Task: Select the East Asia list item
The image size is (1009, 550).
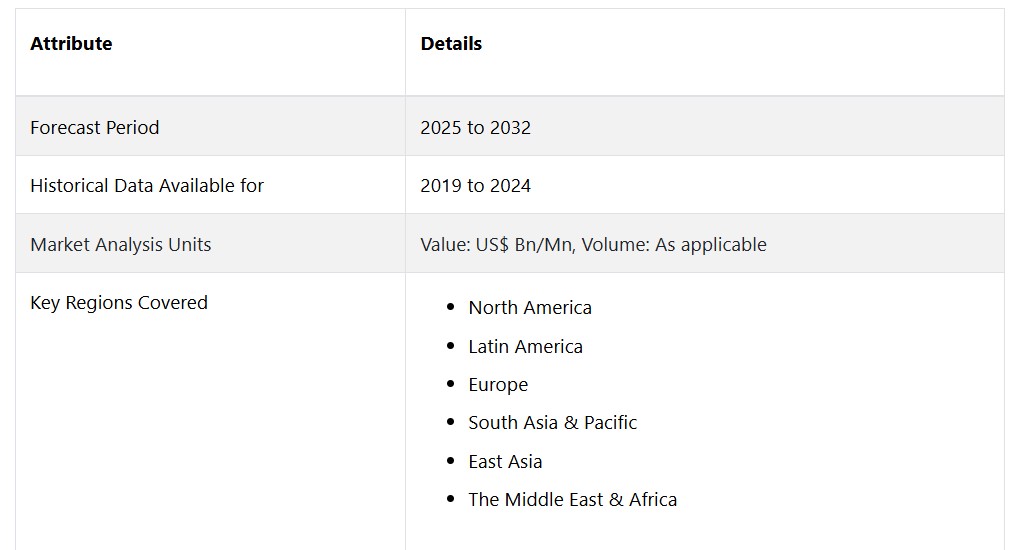Action: click(x=505, y=461)
